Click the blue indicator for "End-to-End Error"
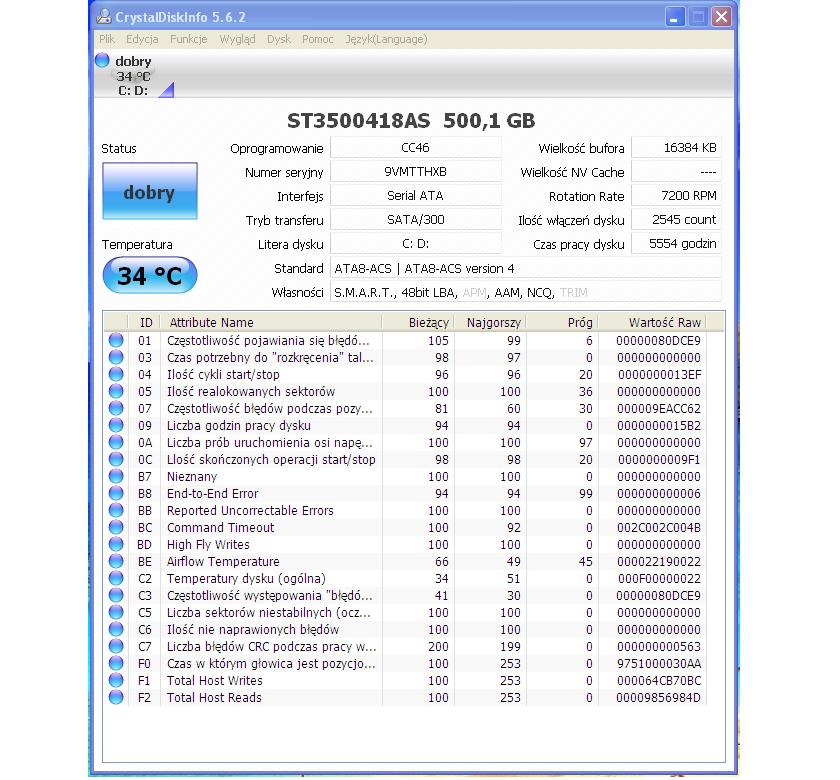This screenshot has width=840, height=780. point(116,494)
